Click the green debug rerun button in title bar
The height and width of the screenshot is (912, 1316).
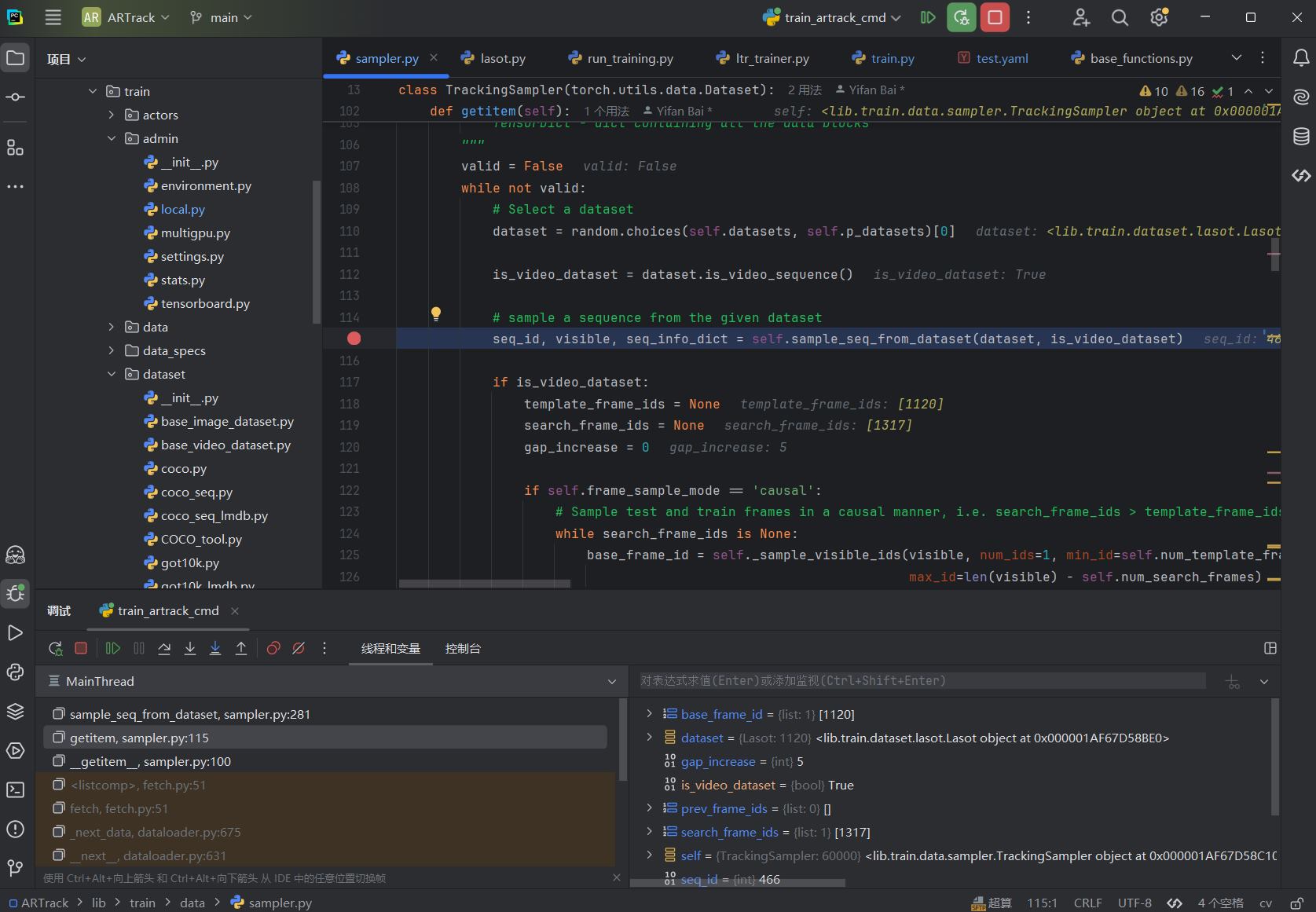pyautogui.click(x=962, y=17)
